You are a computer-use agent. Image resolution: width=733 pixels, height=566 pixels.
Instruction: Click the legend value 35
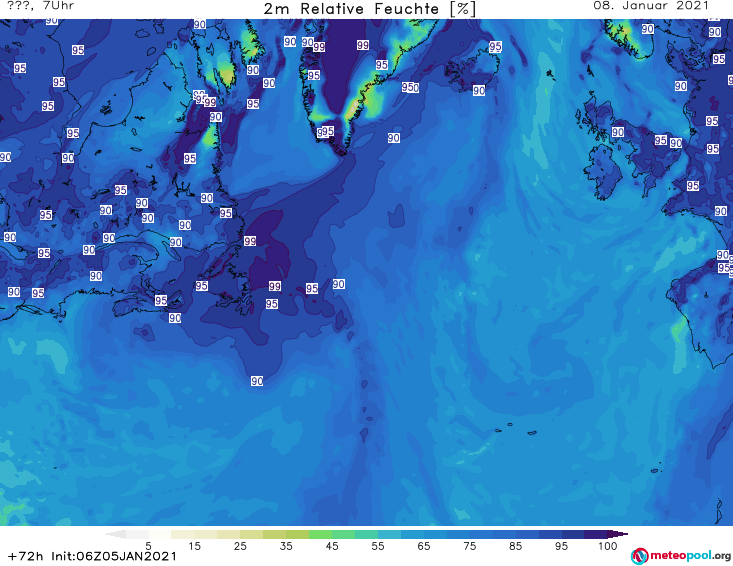click(x=286, y=546)
